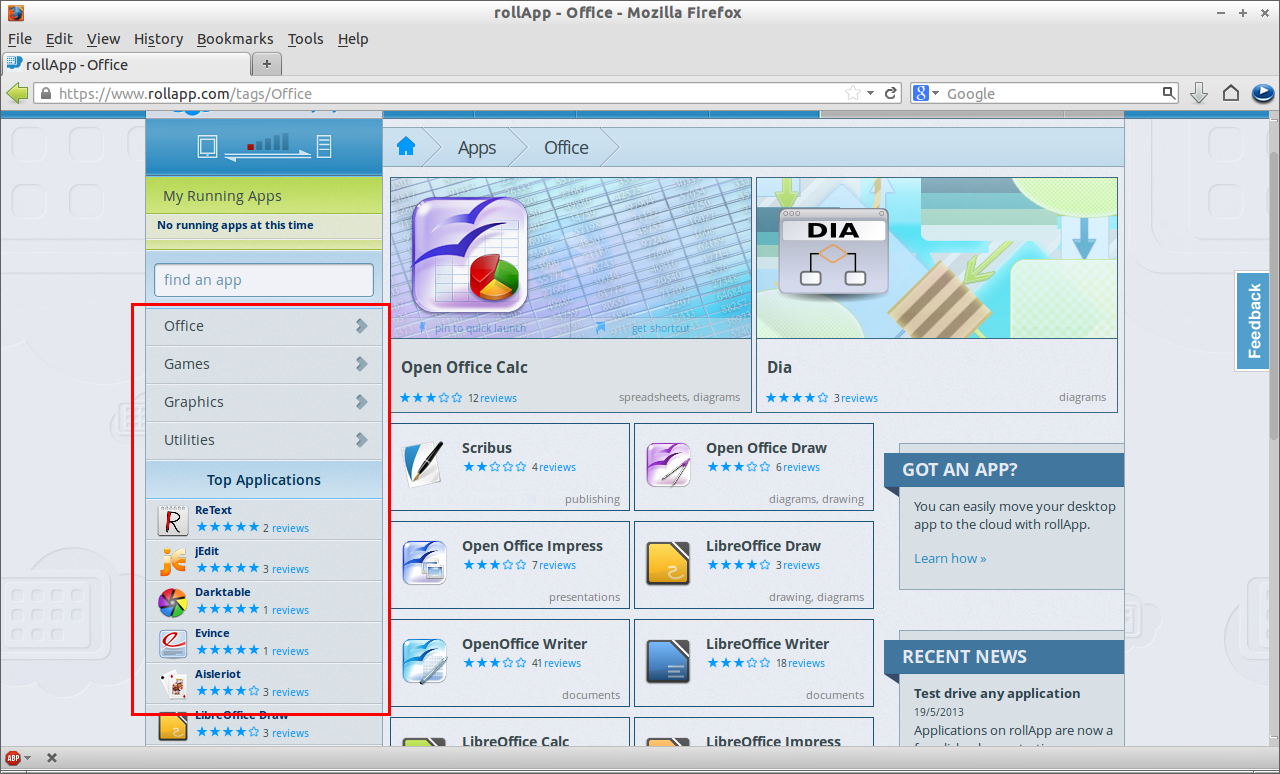The image size is (1280, 774).
Task: Click the My Running Apps header
Action: coord(264,196)
